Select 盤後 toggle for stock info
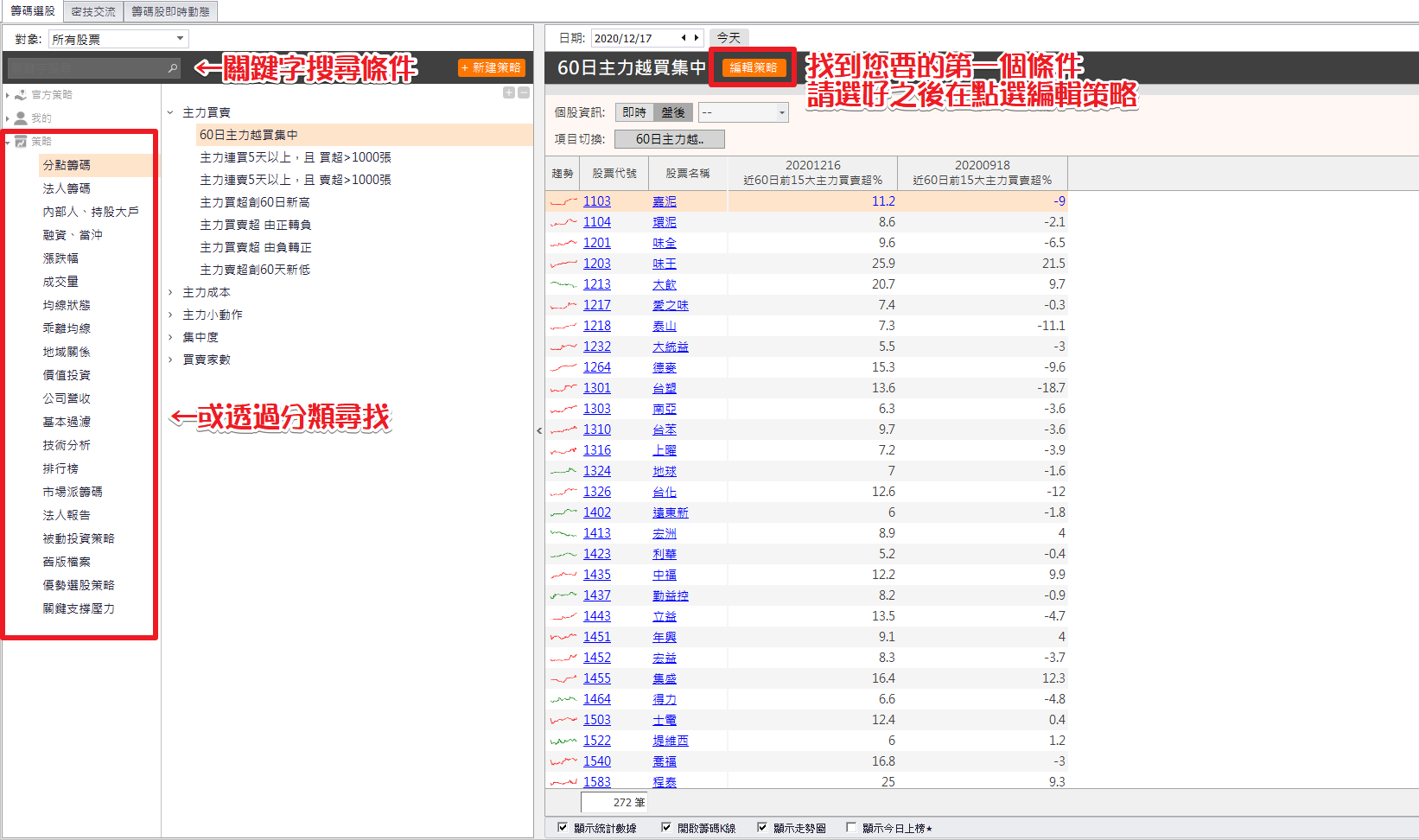Image resolution: width=1419 pixels, height=840 pixels. [673, 112]
